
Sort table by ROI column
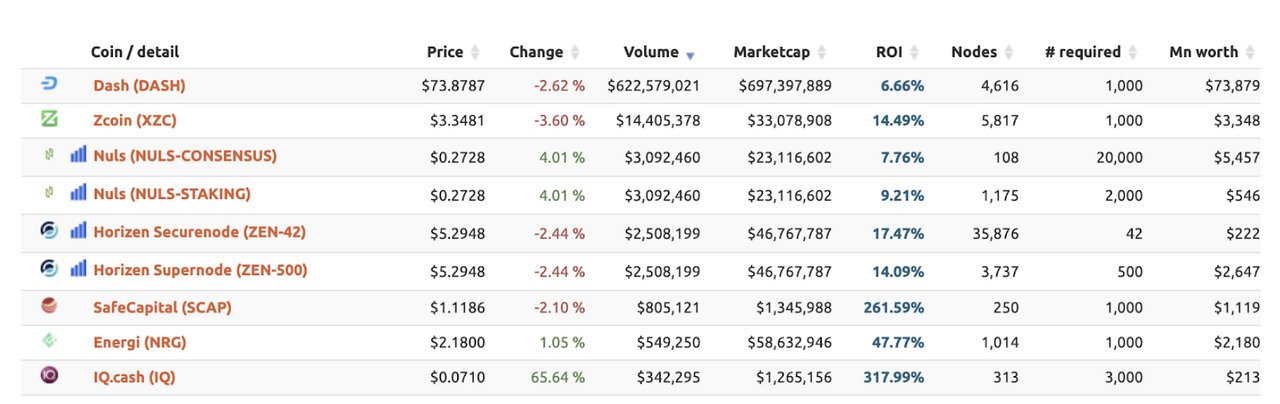pos(896,52)
